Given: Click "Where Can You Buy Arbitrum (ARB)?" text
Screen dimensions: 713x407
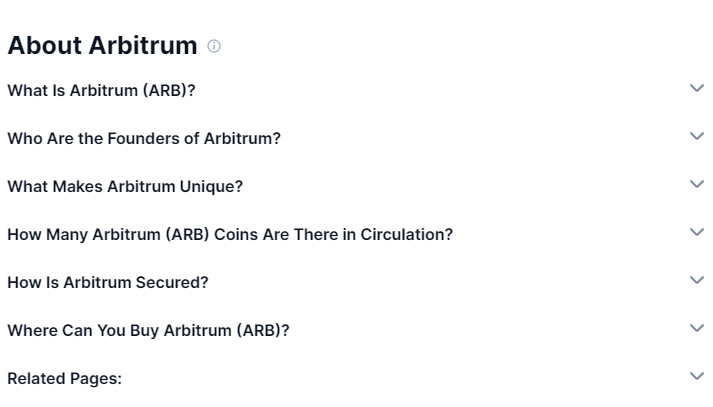Looking at the screenshot, I should (x=148, y=330).
